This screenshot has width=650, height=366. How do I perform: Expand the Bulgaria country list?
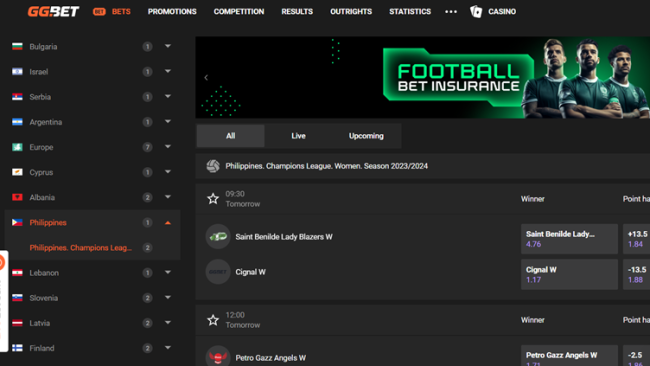[x=168, y=46]
